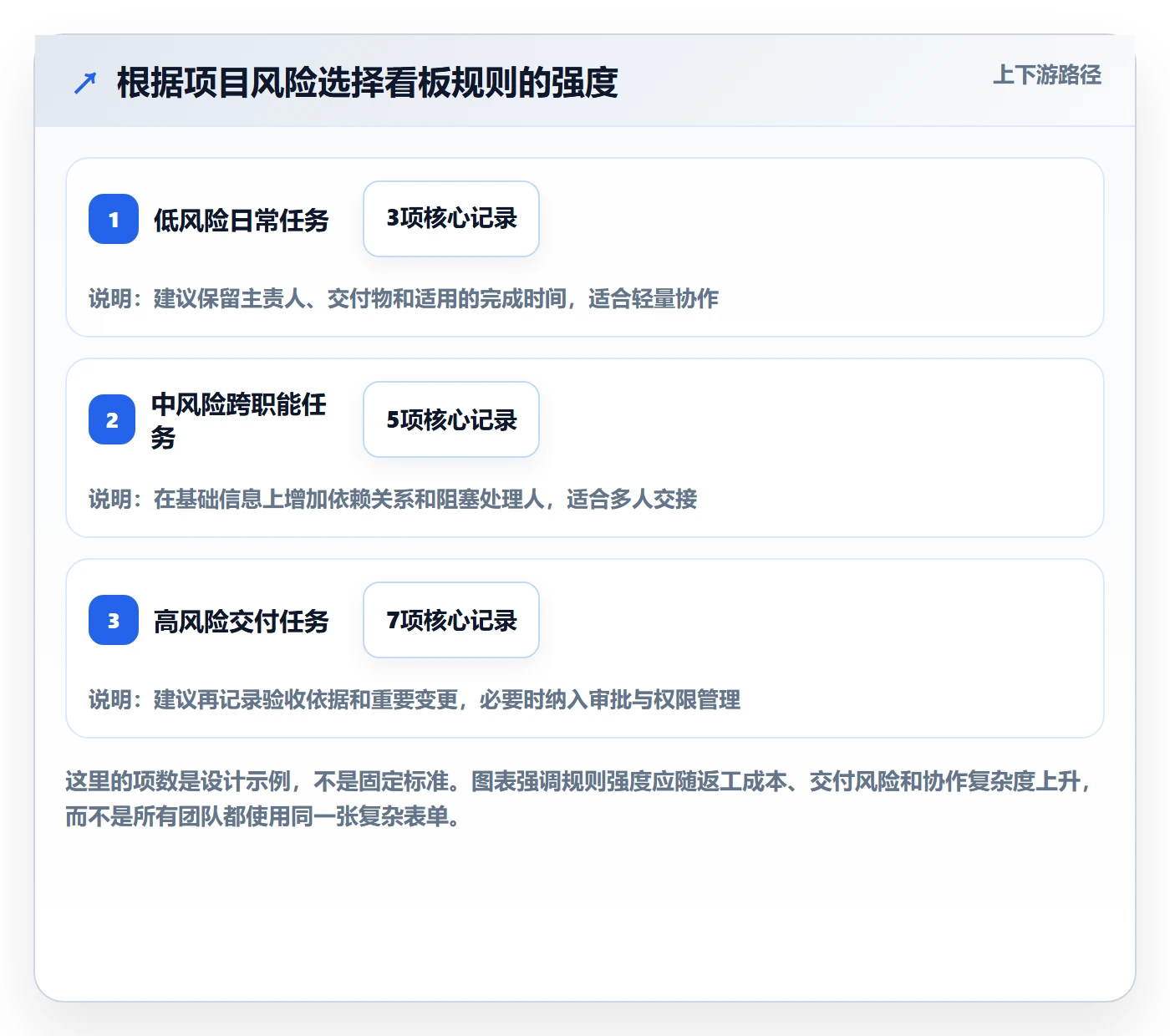Click the footer note starting 这里的项数是设计示例
The image size is (1170, 1036).
click(x=580, y=799)
